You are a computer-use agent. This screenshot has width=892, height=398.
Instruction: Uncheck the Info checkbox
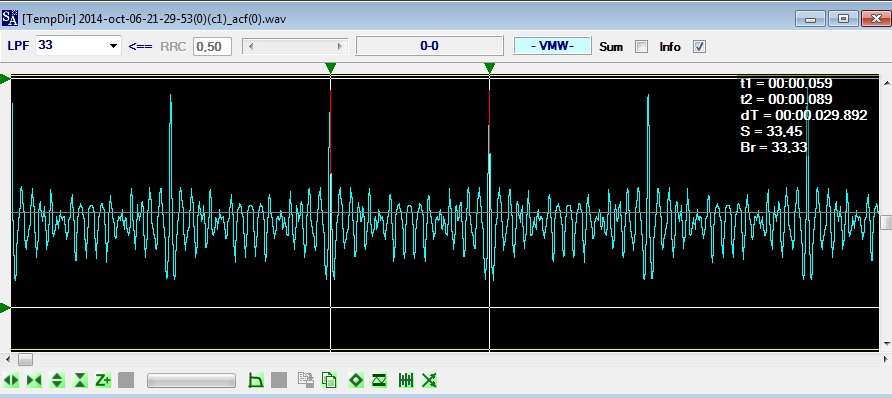(x=699, y=47)
